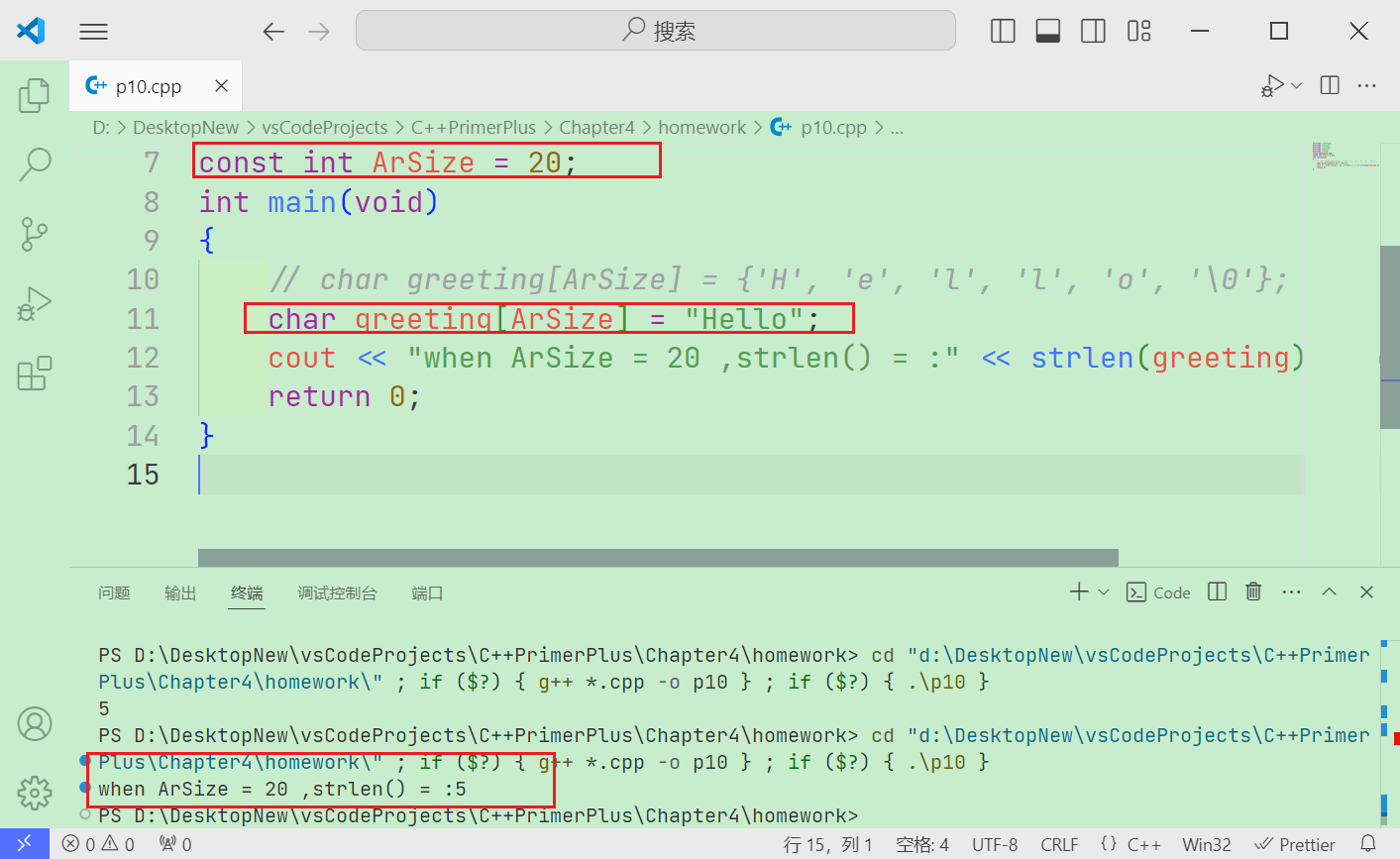Kill terminal with trash icon
This screenshot has width=1400, height=859.
1253,591
